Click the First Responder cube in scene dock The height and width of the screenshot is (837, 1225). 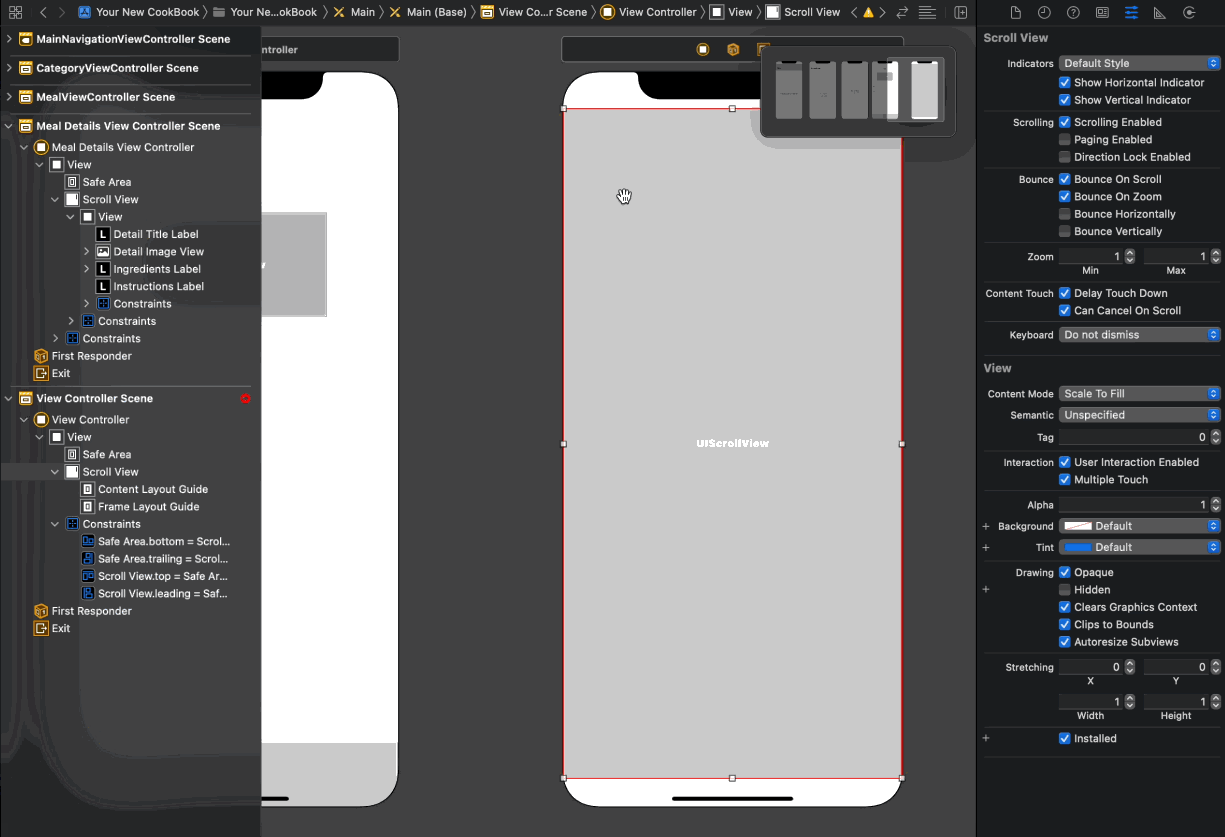pyautogui.click(x=733, y=49)
